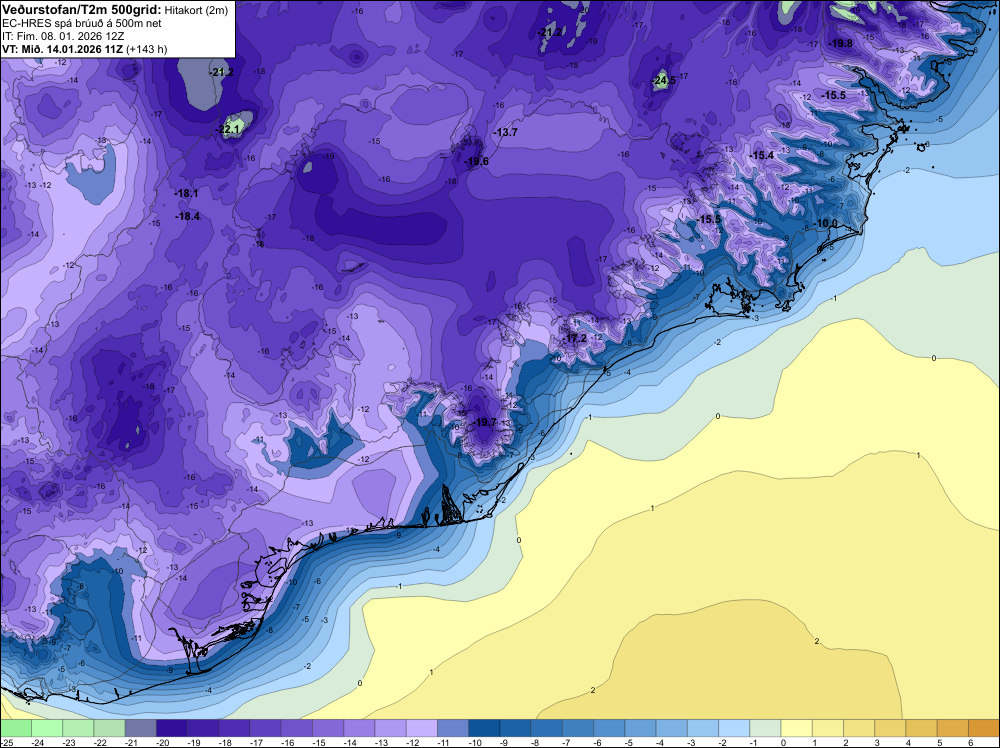Select the dark blue legend swatch between -10 and -9
Viewport: 1000px width, 748px height.
pos(484,728)
